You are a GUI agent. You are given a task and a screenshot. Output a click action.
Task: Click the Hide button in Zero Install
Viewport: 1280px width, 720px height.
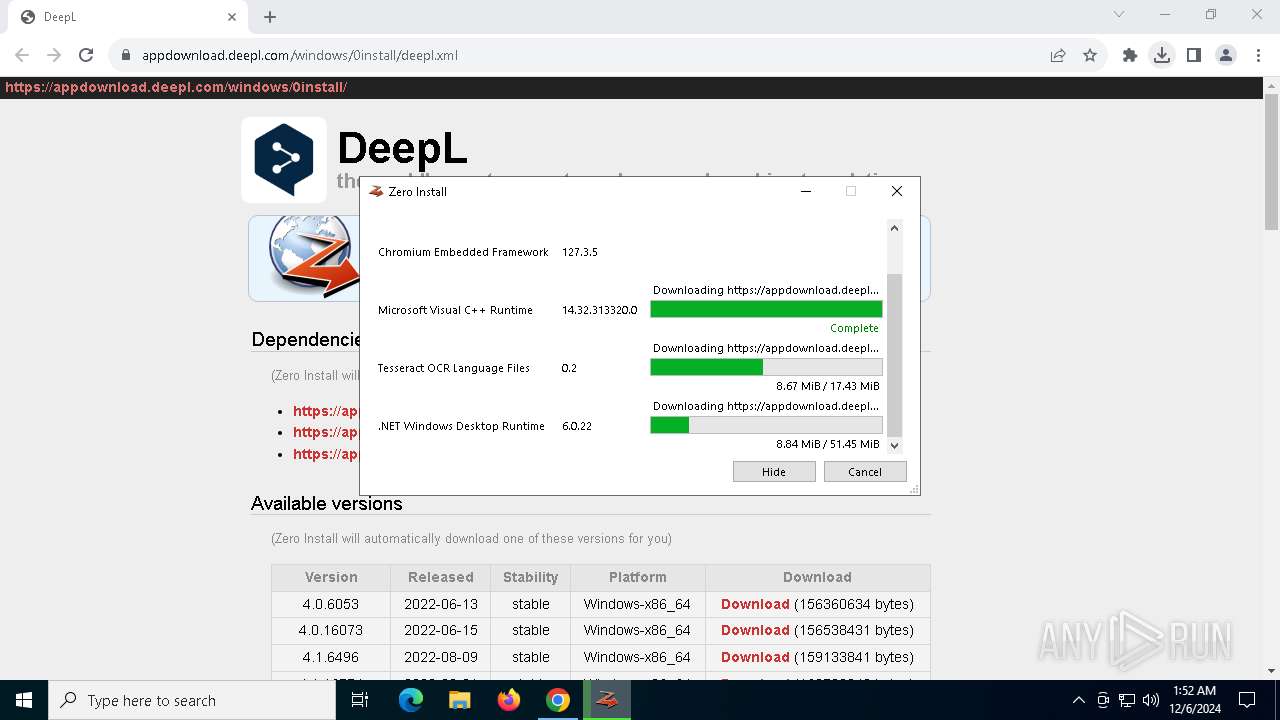774,472
